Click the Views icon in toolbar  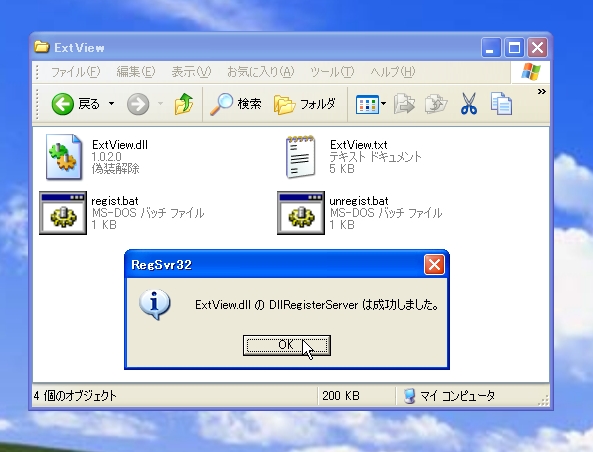pos(367,104)
